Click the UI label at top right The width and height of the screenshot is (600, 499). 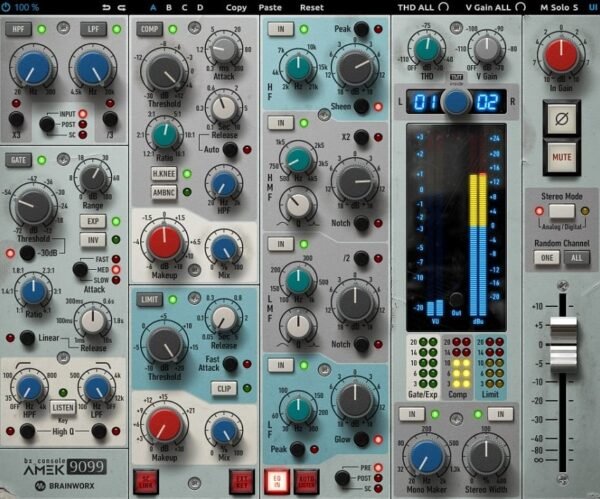pos(594,7)
